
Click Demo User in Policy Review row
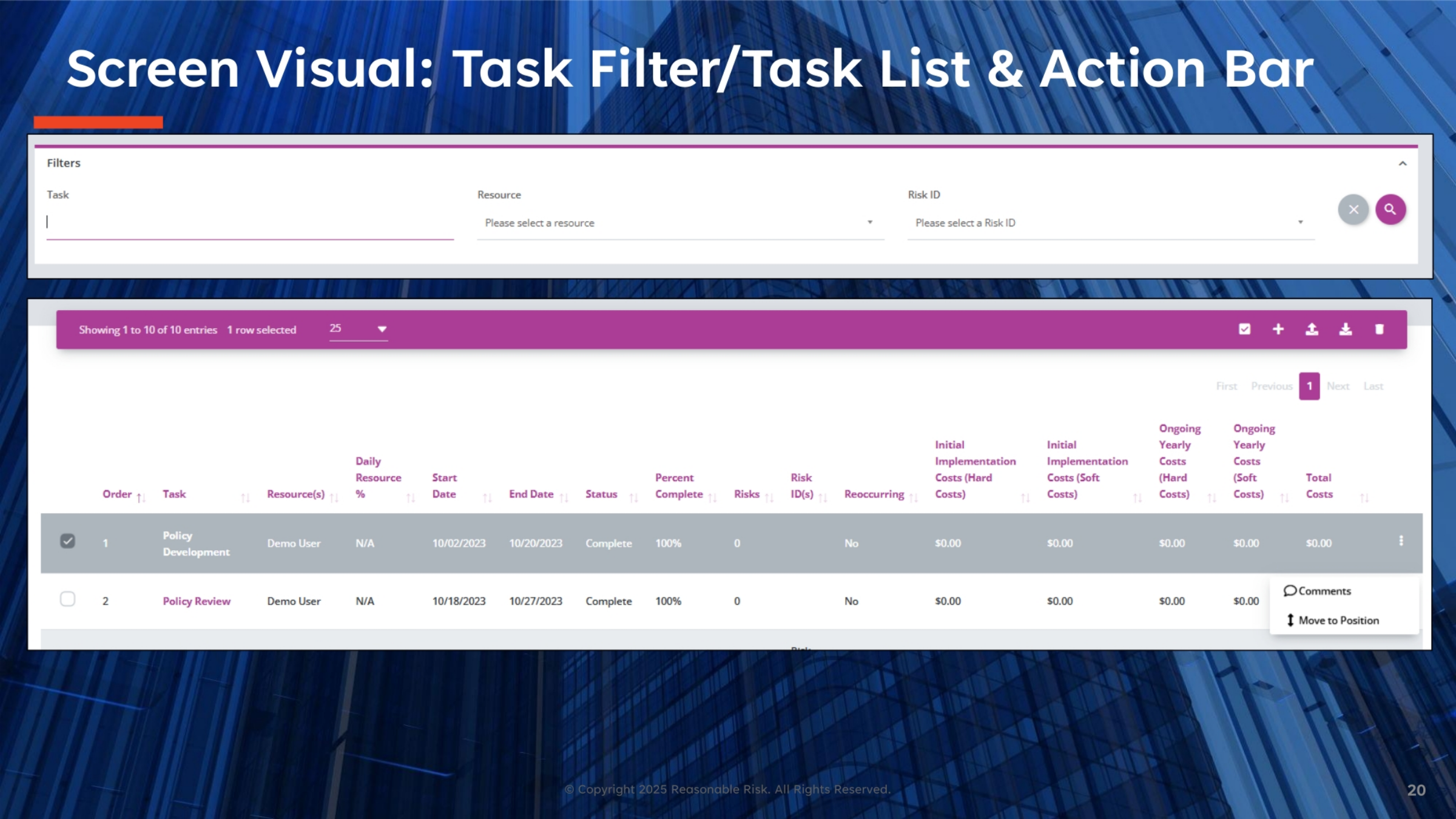(x=294, y=601)
